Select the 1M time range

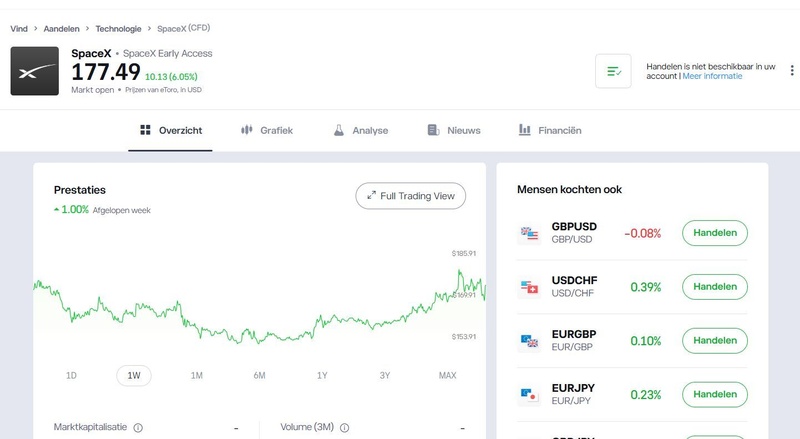(196, 376)
